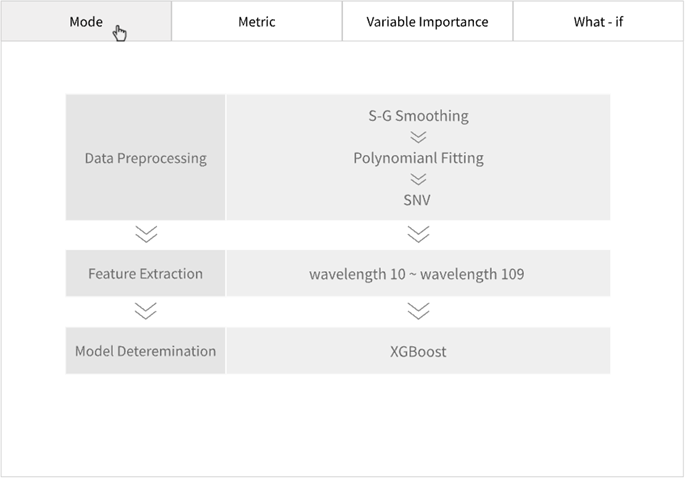686x481 pixels.
Task: Select the What - if tab
Action: (598, 21)
